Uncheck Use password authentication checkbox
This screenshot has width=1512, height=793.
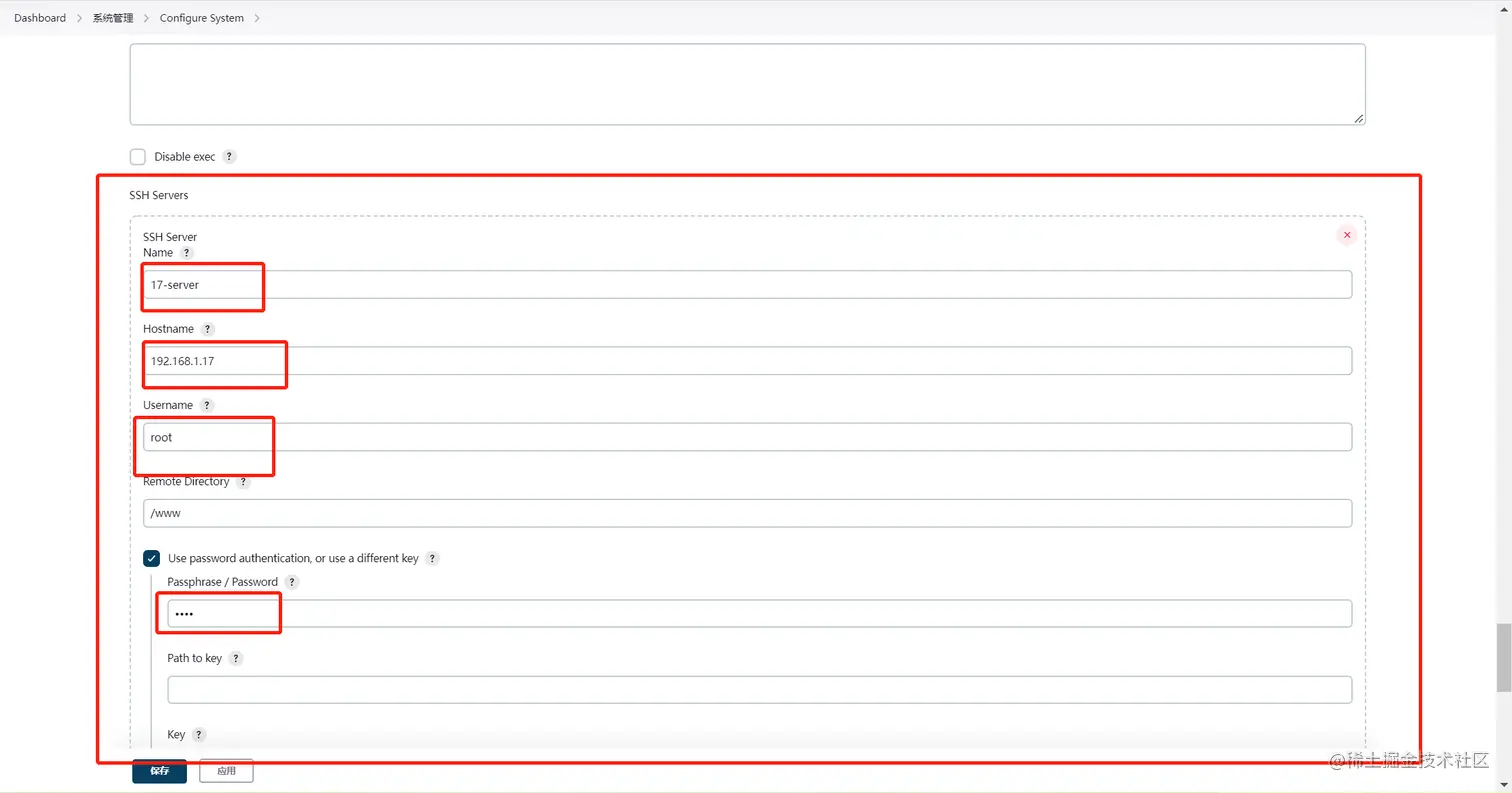pos(152,559)
